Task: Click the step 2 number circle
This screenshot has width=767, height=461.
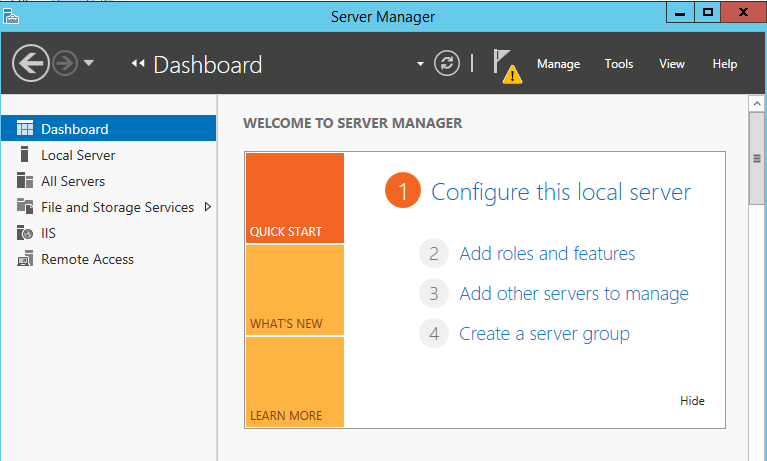Action: pyautogui.click(x=434, y=253)
